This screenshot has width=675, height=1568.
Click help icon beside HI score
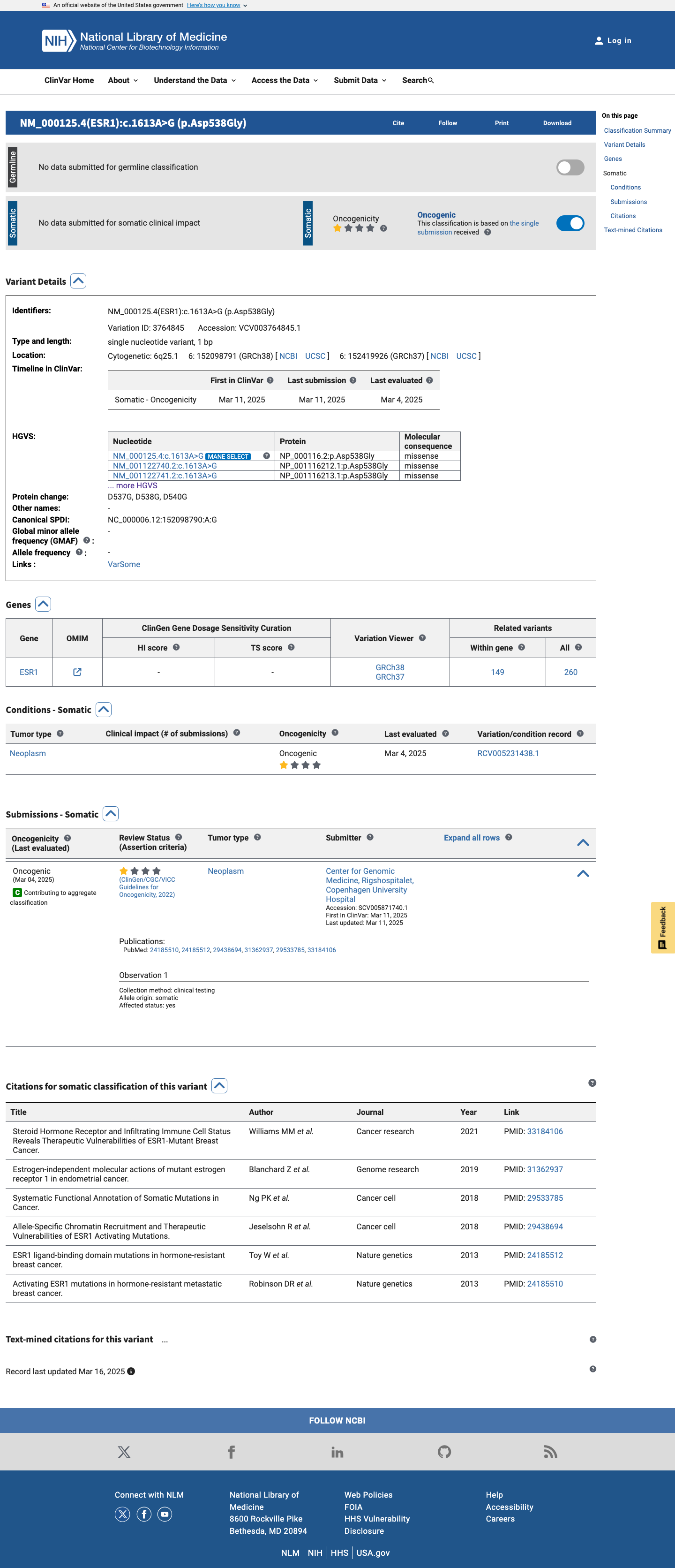pos(176,648)
